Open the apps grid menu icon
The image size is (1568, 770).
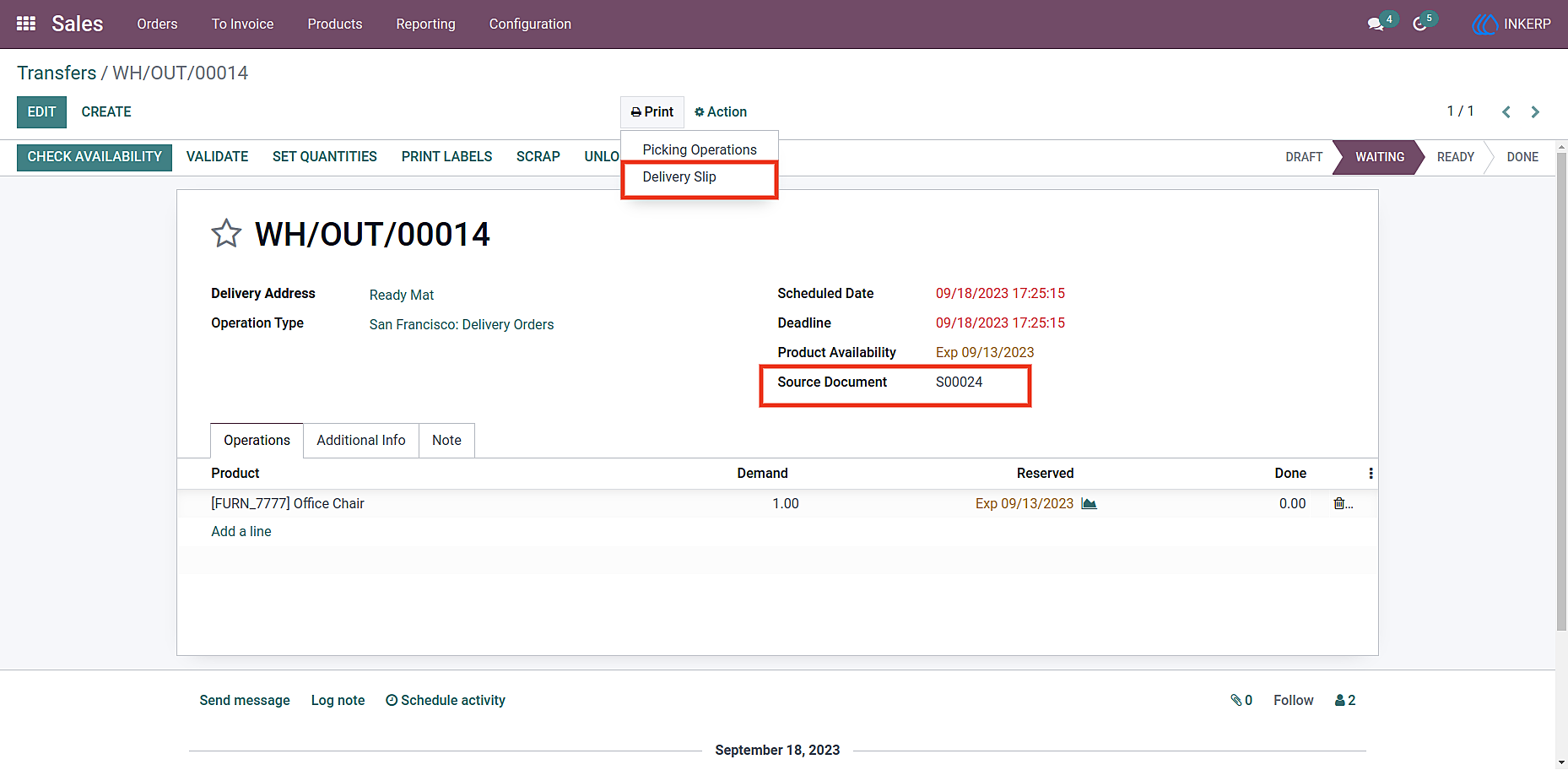26,24
